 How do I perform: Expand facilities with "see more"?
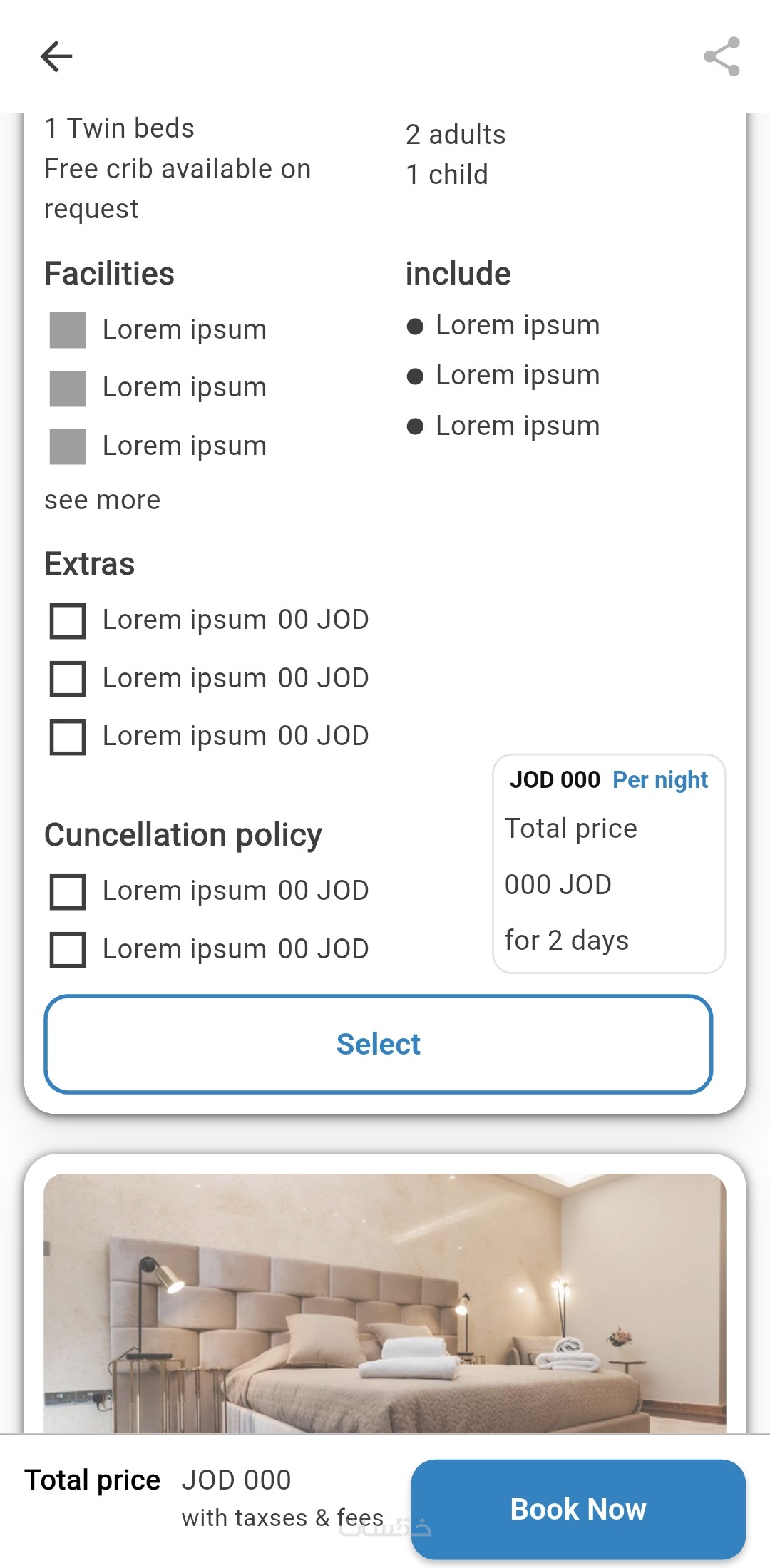tap(103, 501)
